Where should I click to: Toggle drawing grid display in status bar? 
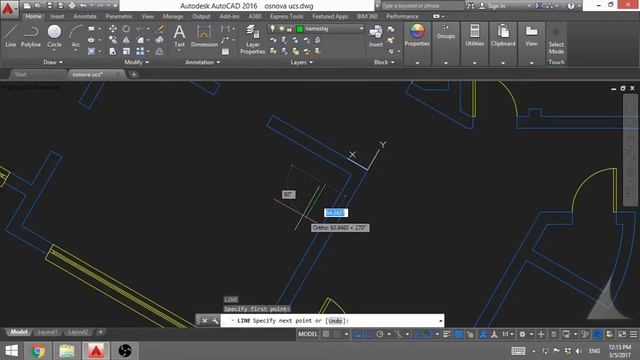326,334
